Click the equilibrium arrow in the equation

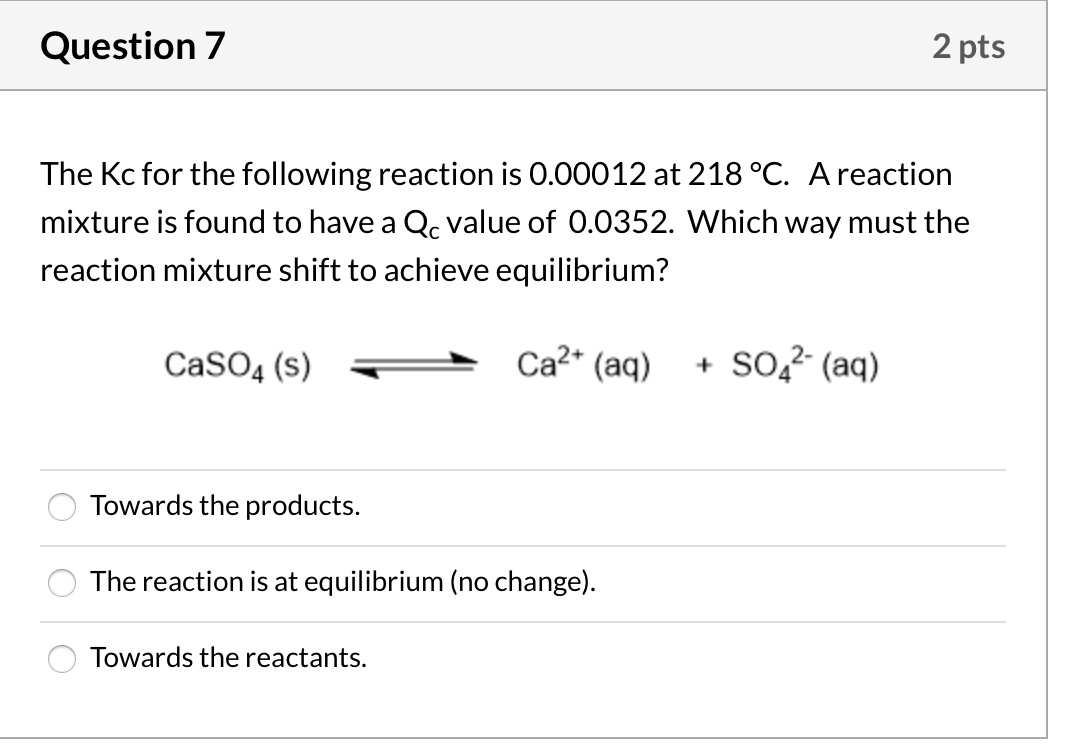tap(413, 364)
